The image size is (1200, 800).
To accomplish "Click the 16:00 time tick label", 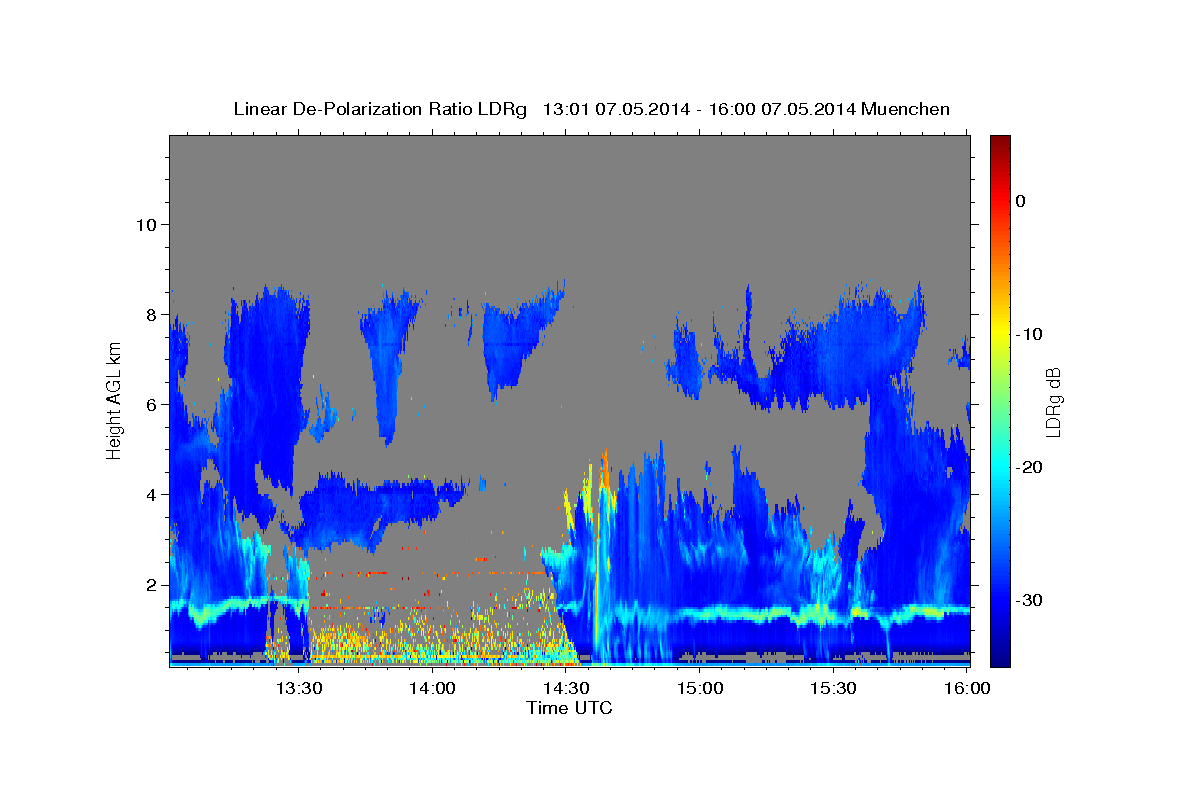I will pyautogui.click(x=966, y=689).
